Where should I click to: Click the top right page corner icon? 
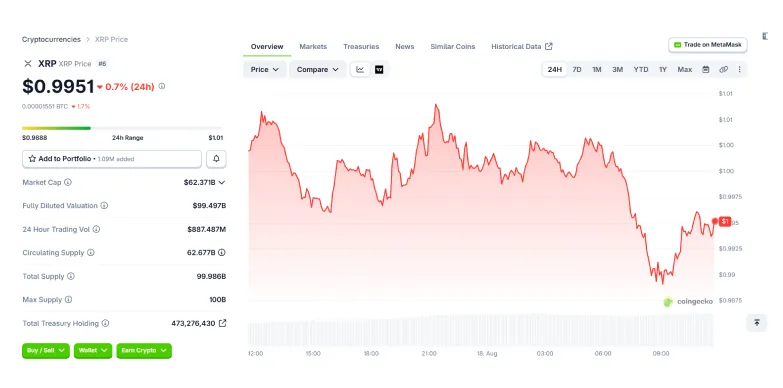click(x=765, y=36)
